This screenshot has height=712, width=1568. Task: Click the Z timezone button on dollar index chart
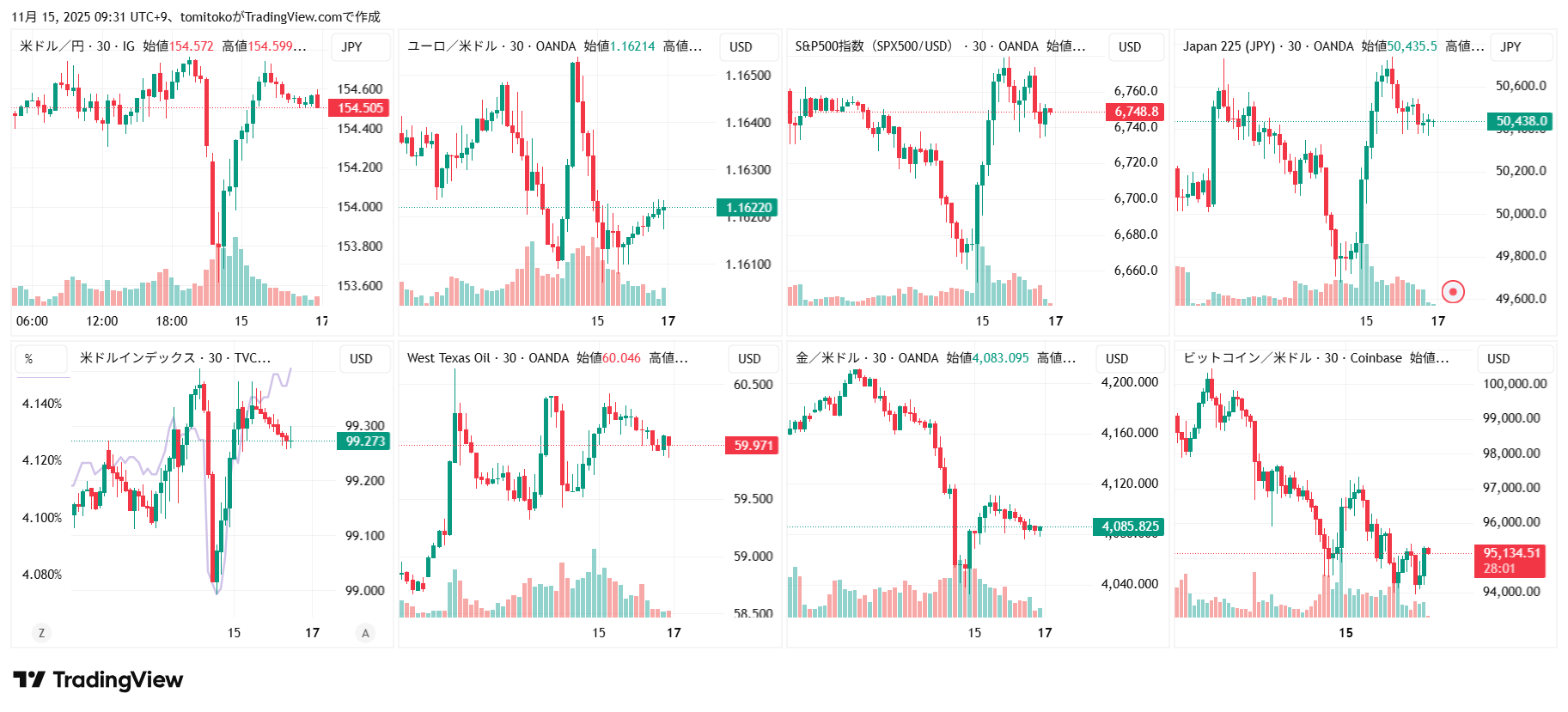40,633
